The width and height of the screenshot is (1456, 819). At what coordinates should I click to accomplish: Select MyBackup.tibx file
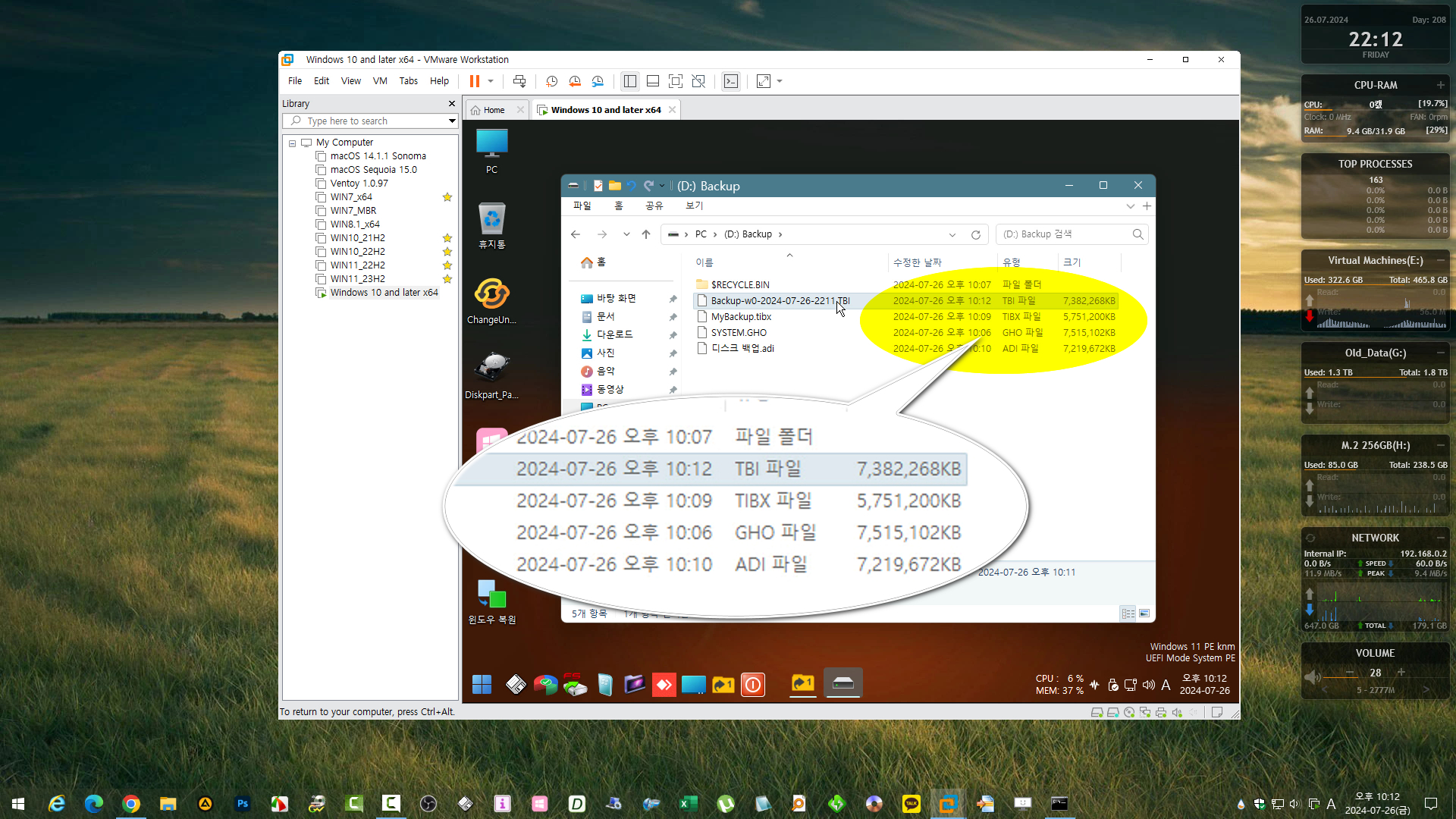tap(741, 317)
